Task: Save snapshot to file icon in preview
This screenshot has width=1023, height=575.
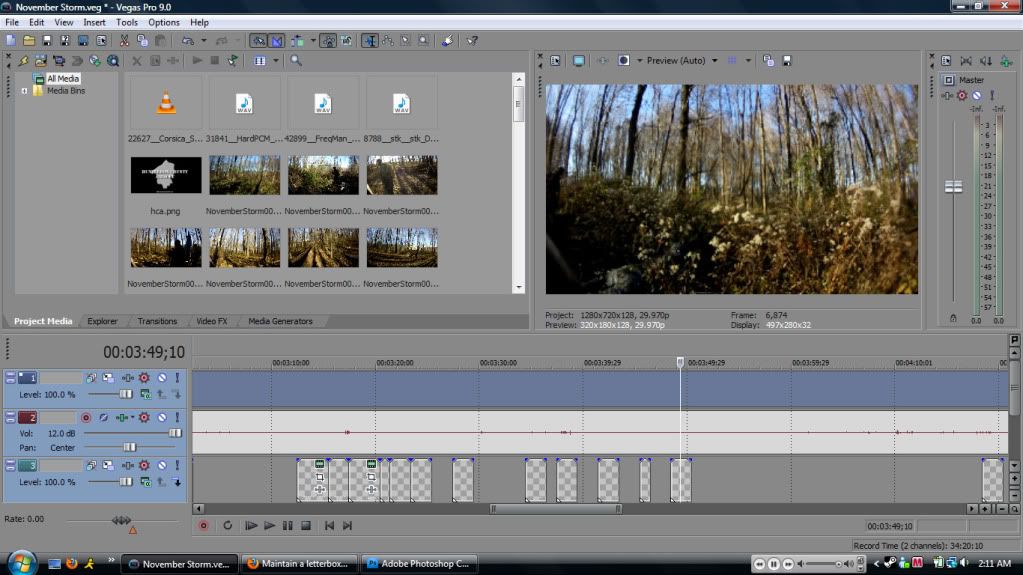Action: tap(787, 61)
